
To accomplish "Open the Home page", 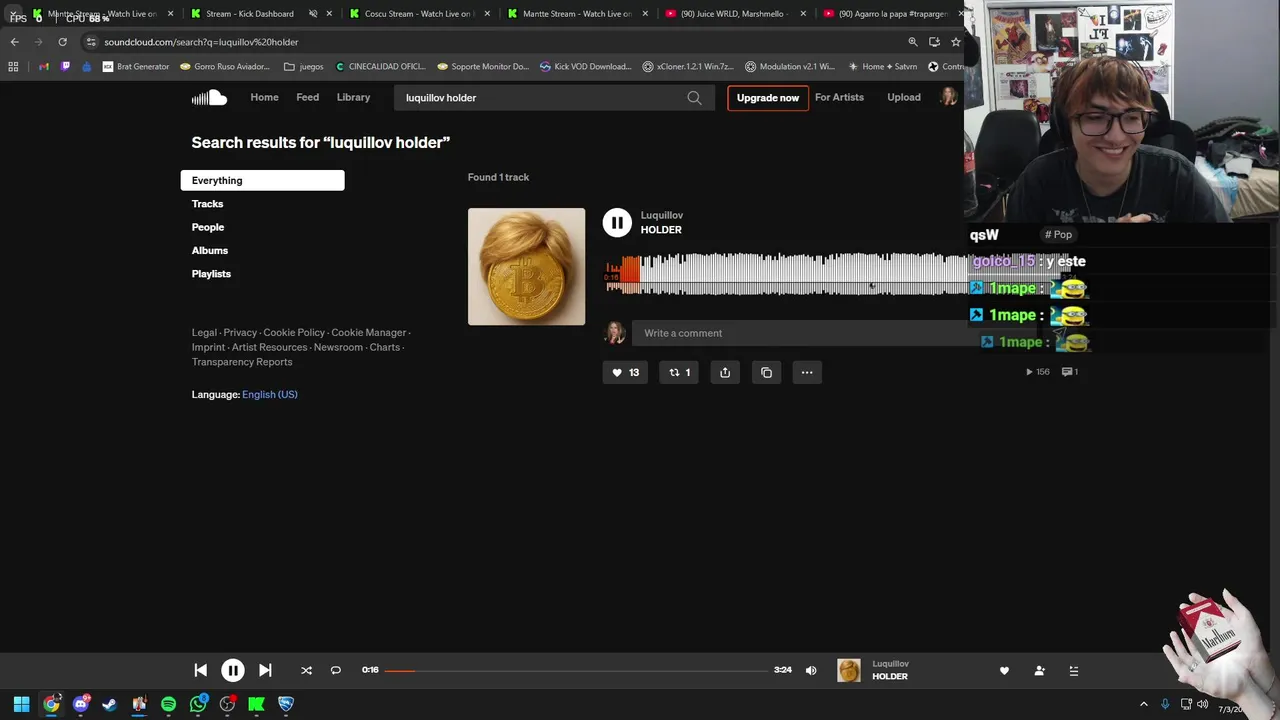I will (x=264, y=98).
